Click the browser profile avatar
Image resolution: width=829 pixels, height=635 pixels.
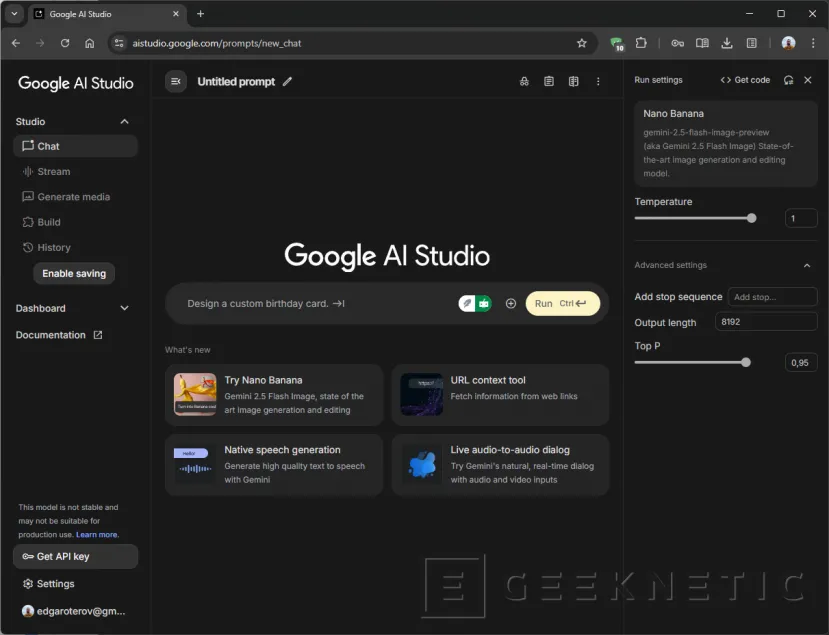coord(788,43)
